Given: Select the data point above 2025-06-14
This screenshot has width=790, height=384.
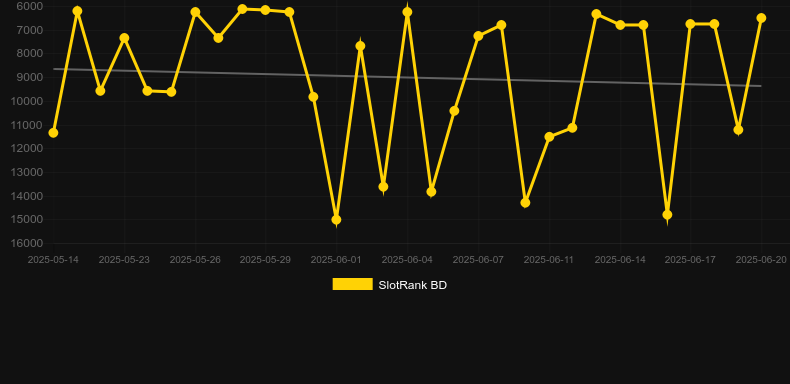Looking at the screenshot, I should pyautogui.click(x=620, y=25).
